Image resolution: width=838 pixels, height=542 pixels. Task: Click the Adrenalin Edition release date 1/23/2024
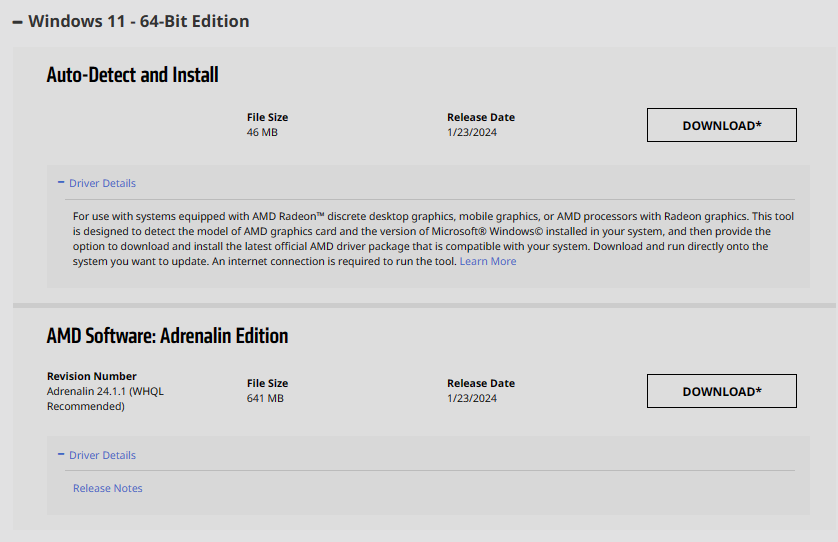(472, 399)
